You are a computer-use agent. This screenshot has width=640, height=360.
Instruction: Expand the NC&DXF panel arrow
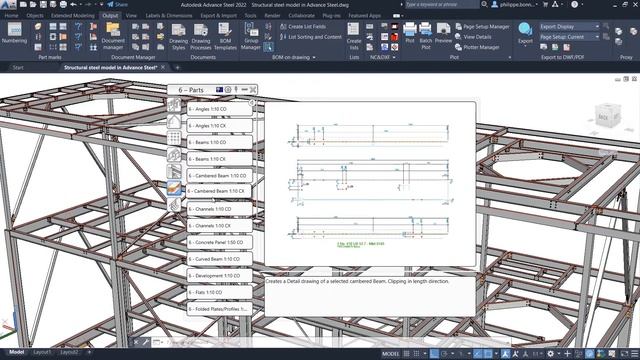coord(394,58)
